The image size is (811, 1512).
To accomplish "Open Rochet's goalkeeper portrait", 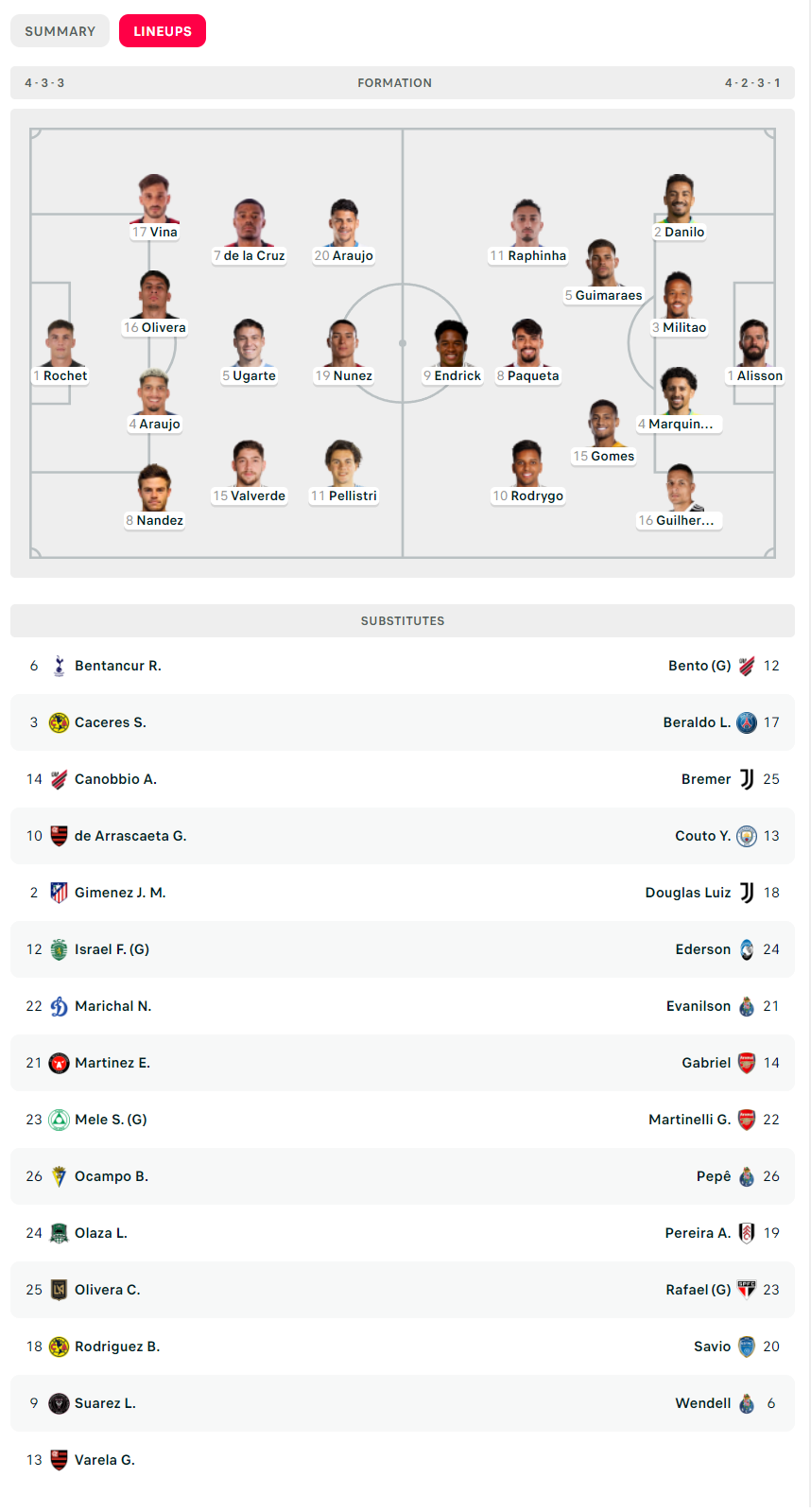I will tap(60, 343).
